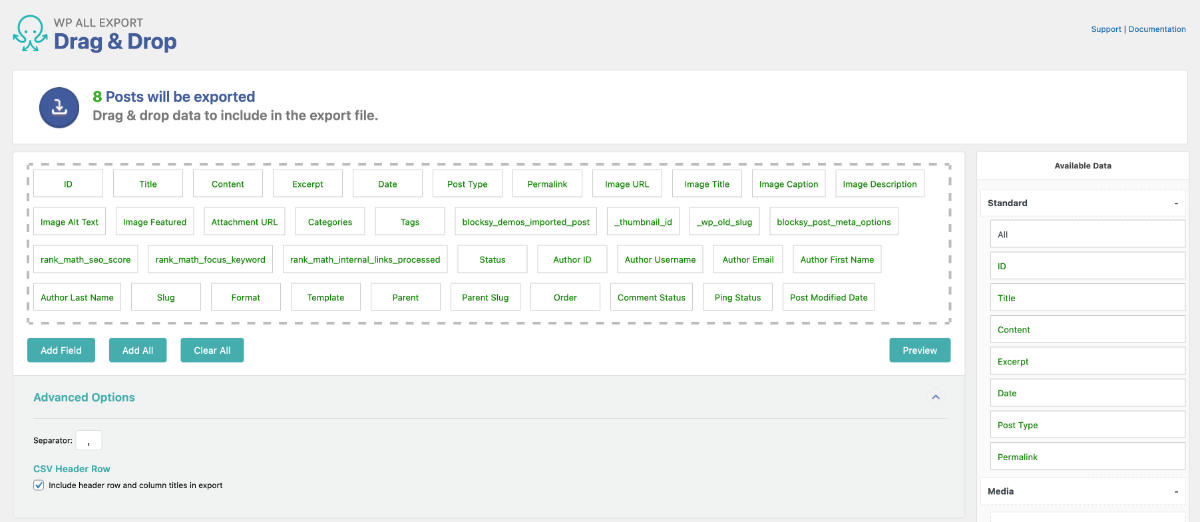The height and width of the screenshot is (522, 1200).
Task: Click the blue export download icon
Action: (59, 107)
